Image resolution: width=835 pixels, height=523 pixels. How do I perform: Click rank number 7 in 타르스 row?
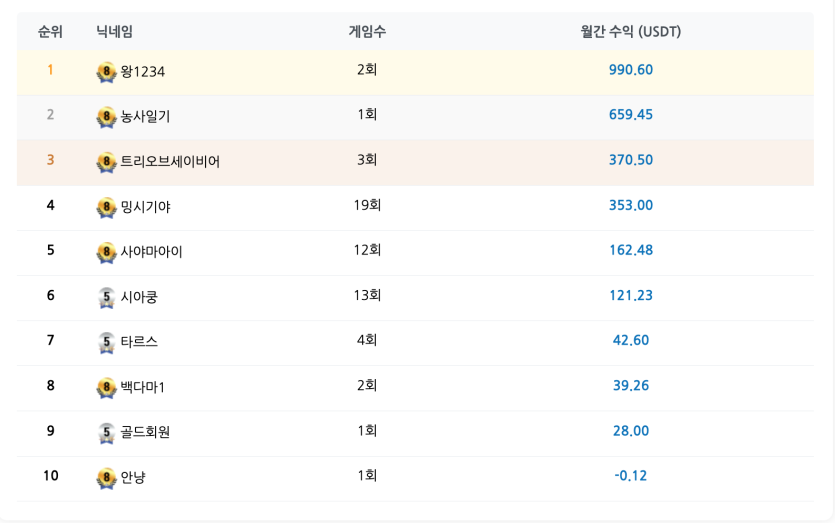click(x=50, y=340)
